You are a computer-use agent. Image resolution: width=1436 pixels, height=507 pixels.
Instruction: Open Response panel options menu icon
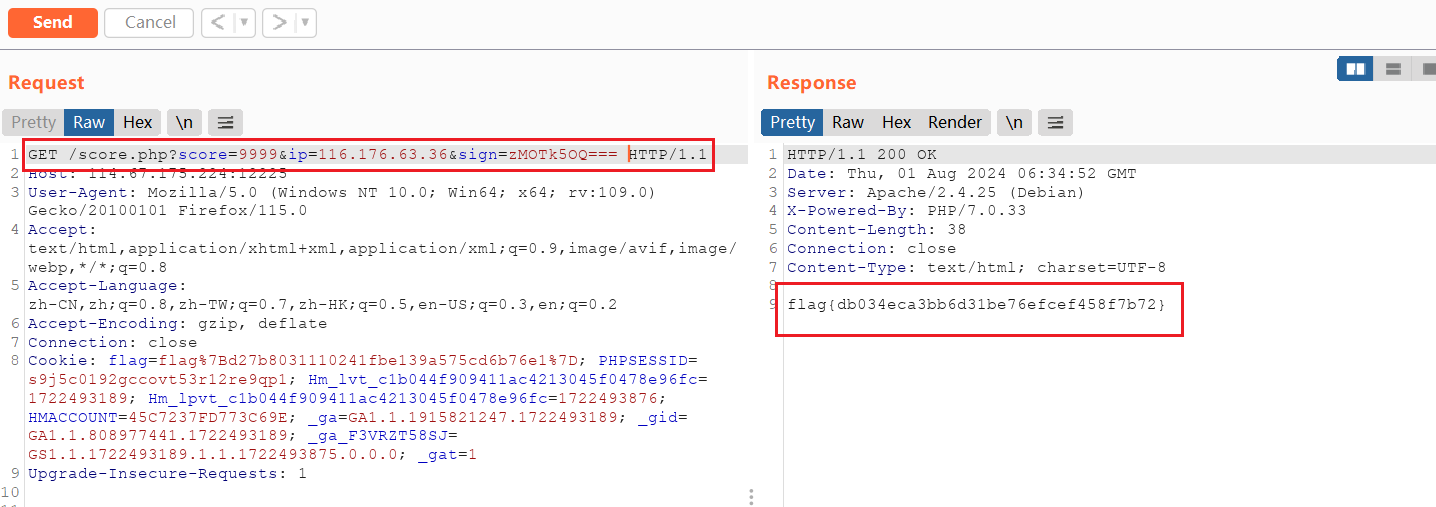pos(1055,122)
